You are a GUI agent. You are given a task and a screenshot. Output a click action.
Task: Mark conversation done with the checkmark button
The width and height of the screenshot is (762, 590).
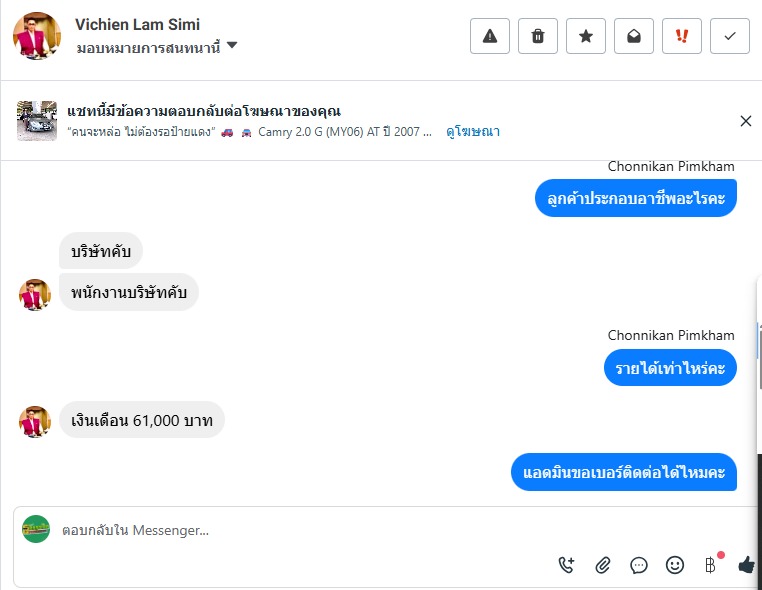tap(730, 36)
